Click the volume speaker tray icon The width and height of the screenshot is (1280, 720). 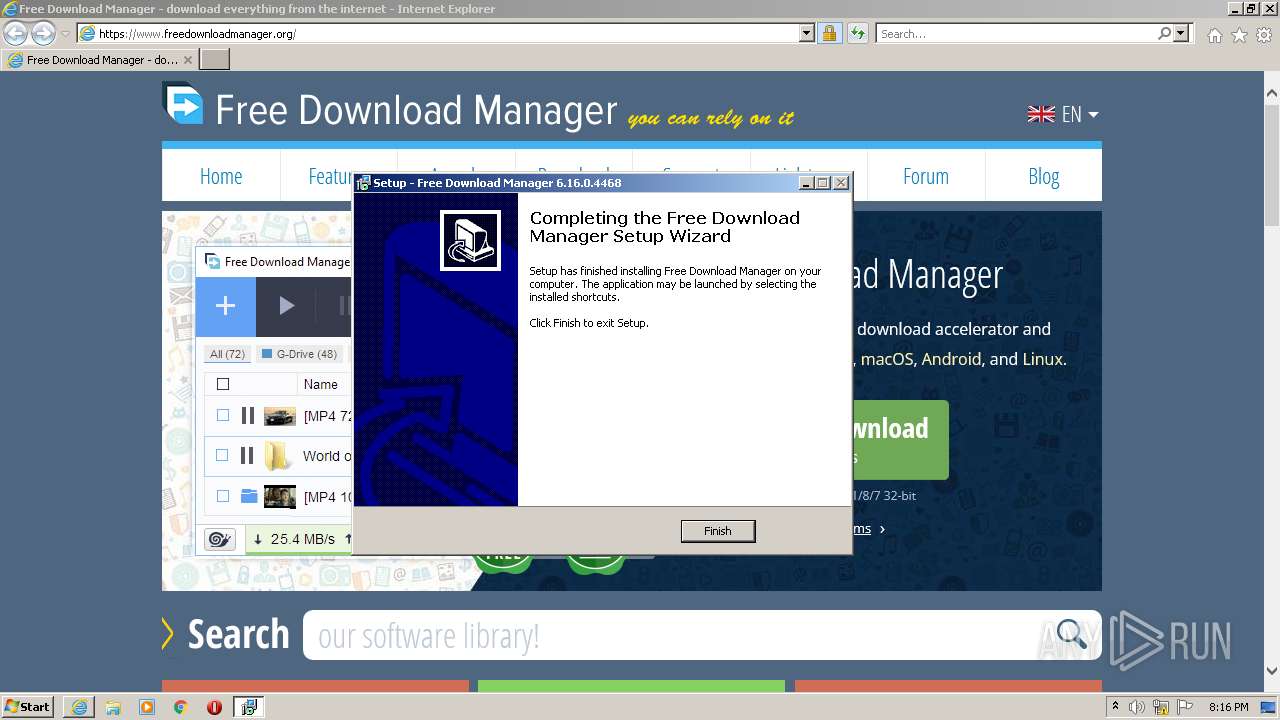(1138, 707)
